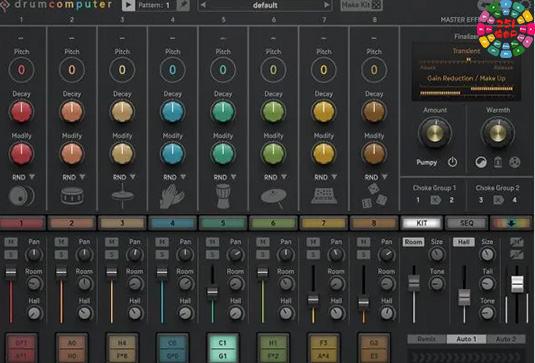Open channel 1 RND dropdown
Image resolution: width=535 pixels, height=363 pixels.
[x=23, y=177]
